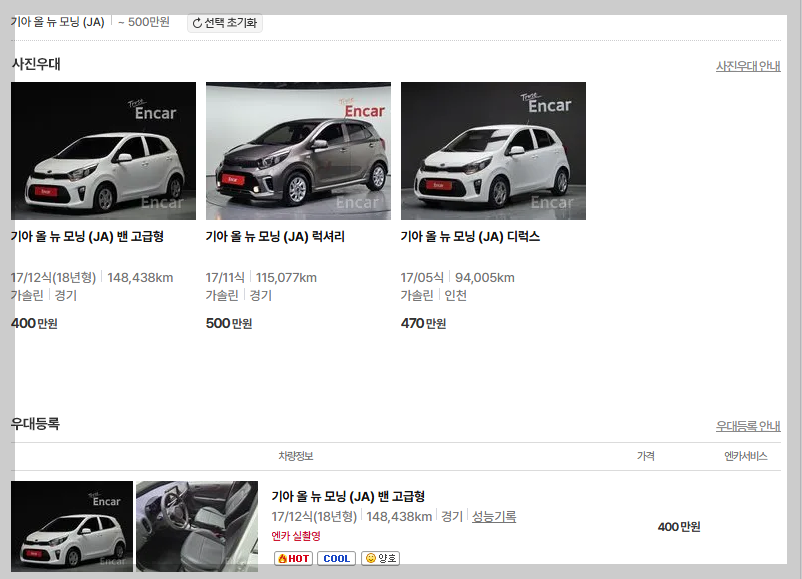This screenshot has height=579, width=802.
Task: Click the reset icon on 선택 초기화 button
Action: (196, 21)
